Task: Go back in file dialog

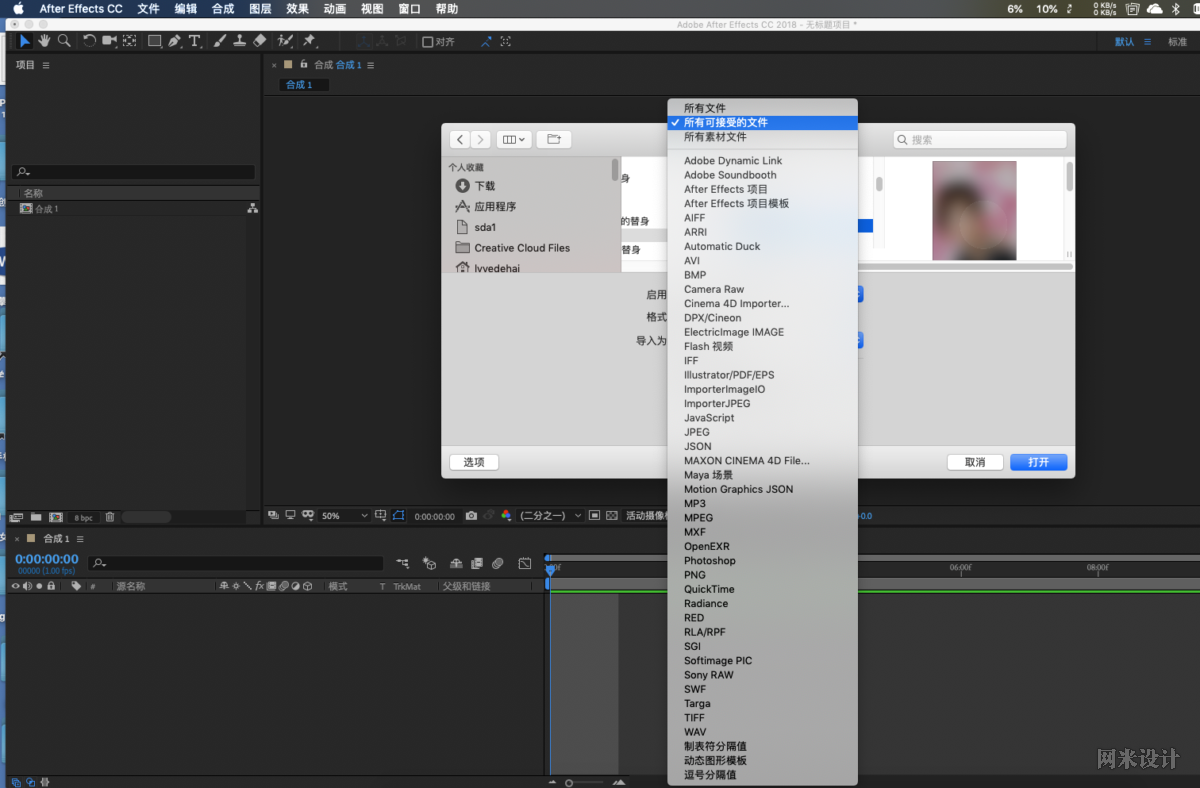Action: (459, 140)
